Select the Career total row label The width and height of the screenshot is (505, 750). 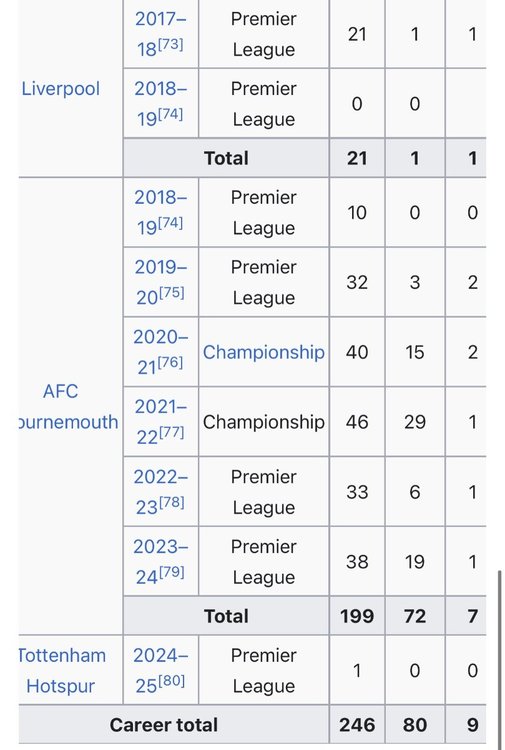coord(164,725)
